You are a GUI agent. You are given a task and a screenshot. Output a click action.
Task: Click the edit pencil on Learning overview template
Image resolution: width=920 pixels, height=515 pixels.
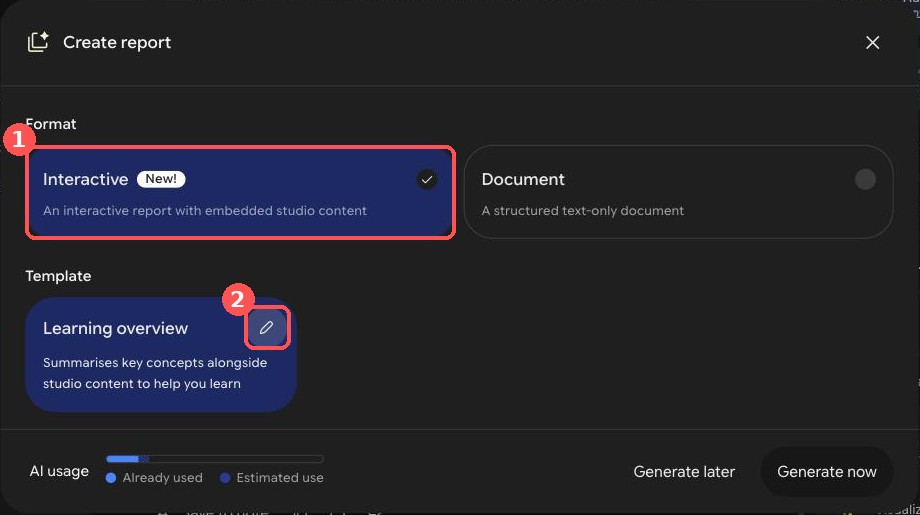[266, 327]
